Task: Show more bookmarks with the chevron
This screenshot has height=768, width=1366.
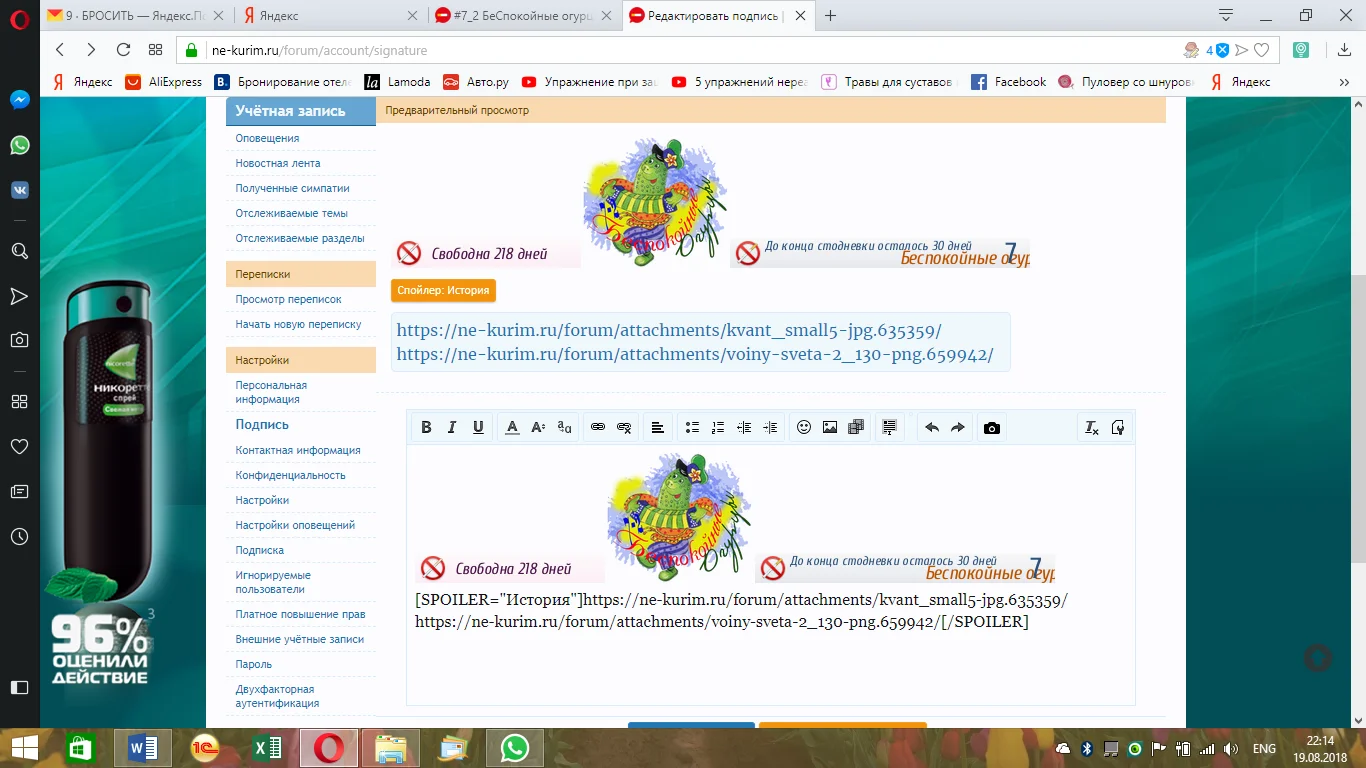Action: tap(1344, 82)
